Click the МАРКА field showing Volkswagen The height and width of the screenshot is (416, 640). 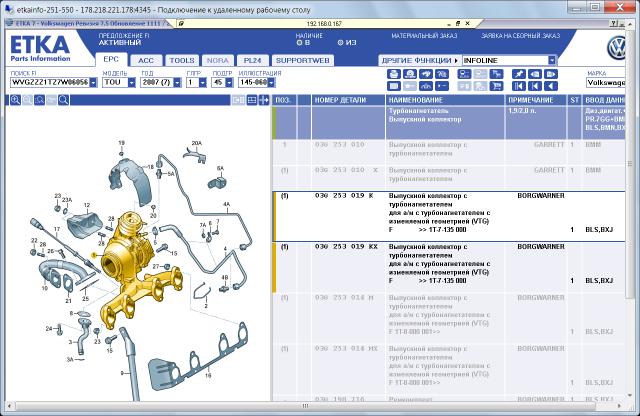(606, 82)
